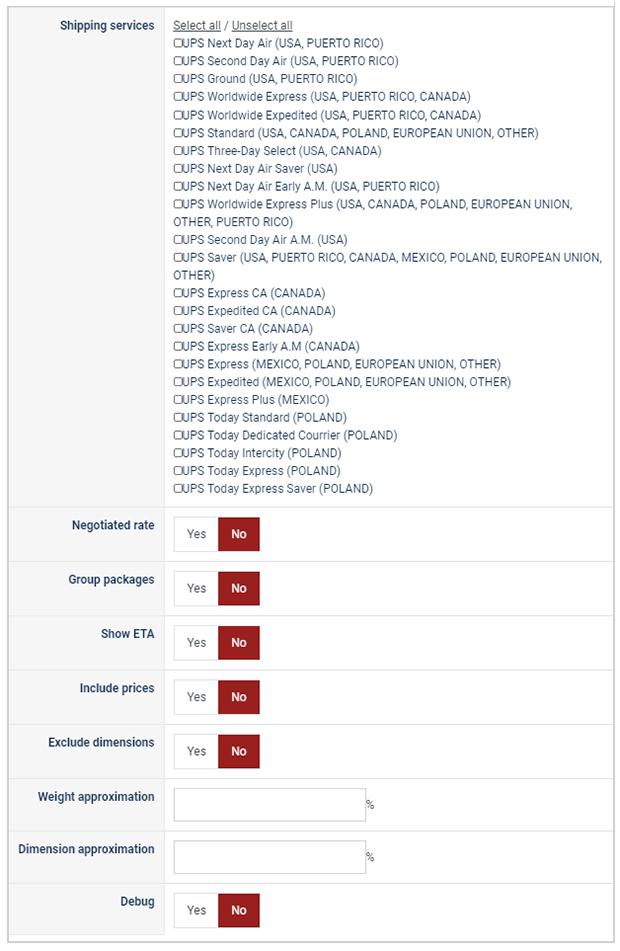Image resolution: width=620 pixels, height=951 pixels.
Task: Set Negotiated rate to No
Action: [239, 534]
